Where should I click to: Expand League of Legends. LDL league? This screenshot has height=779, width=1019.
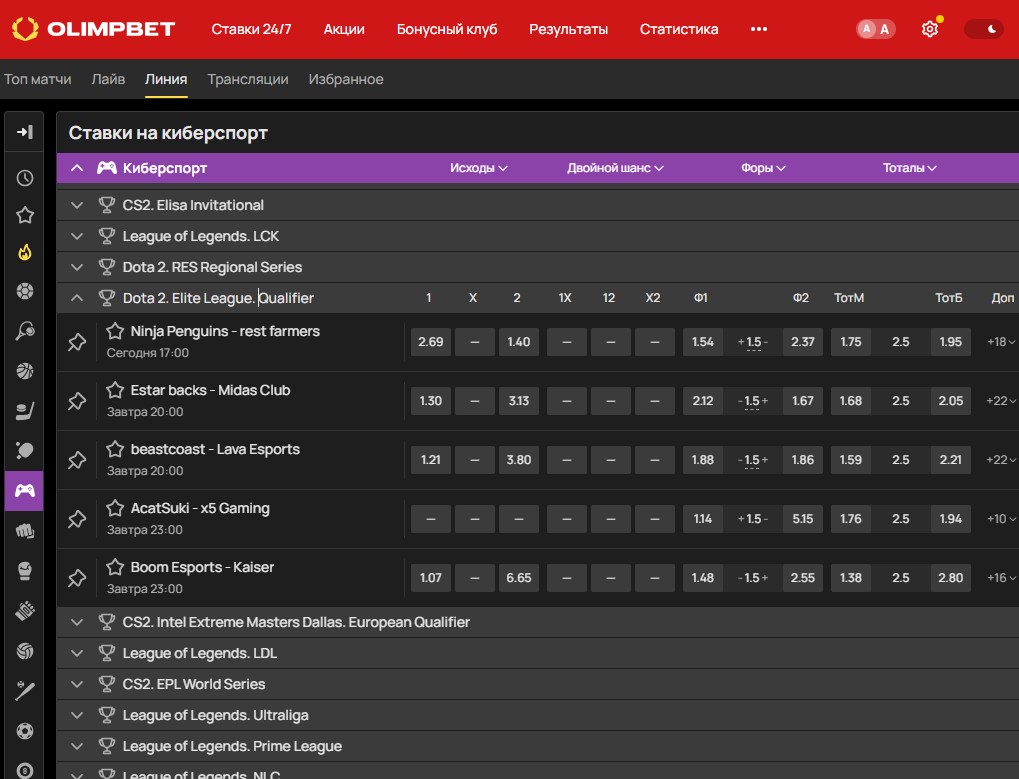click(x=77, y=653)
